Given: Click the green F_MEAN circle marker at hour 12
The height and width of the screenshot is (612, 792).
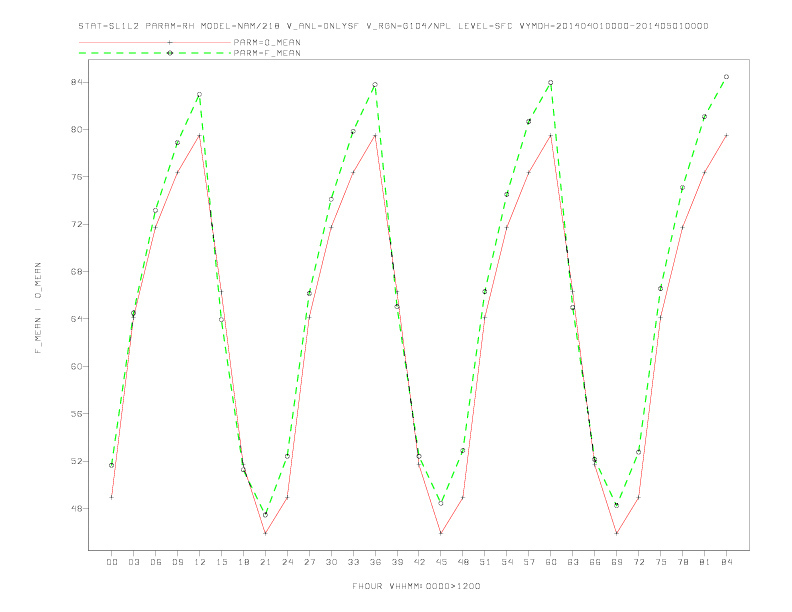Looking at the screenshot, I should pos(200,94).
